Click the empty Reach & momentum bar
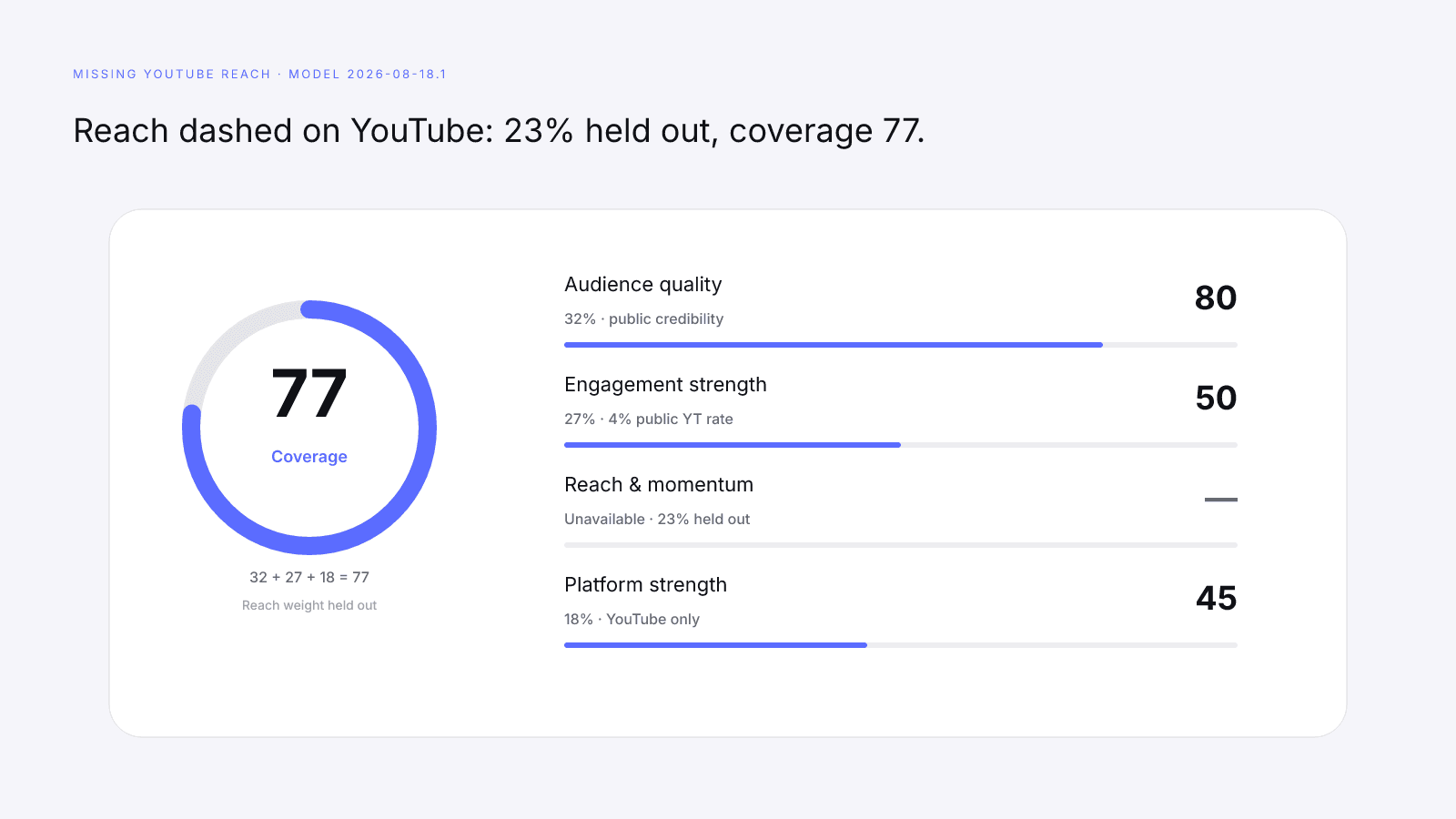Viewport: 1456px width, 819px height. pos(901,545)
